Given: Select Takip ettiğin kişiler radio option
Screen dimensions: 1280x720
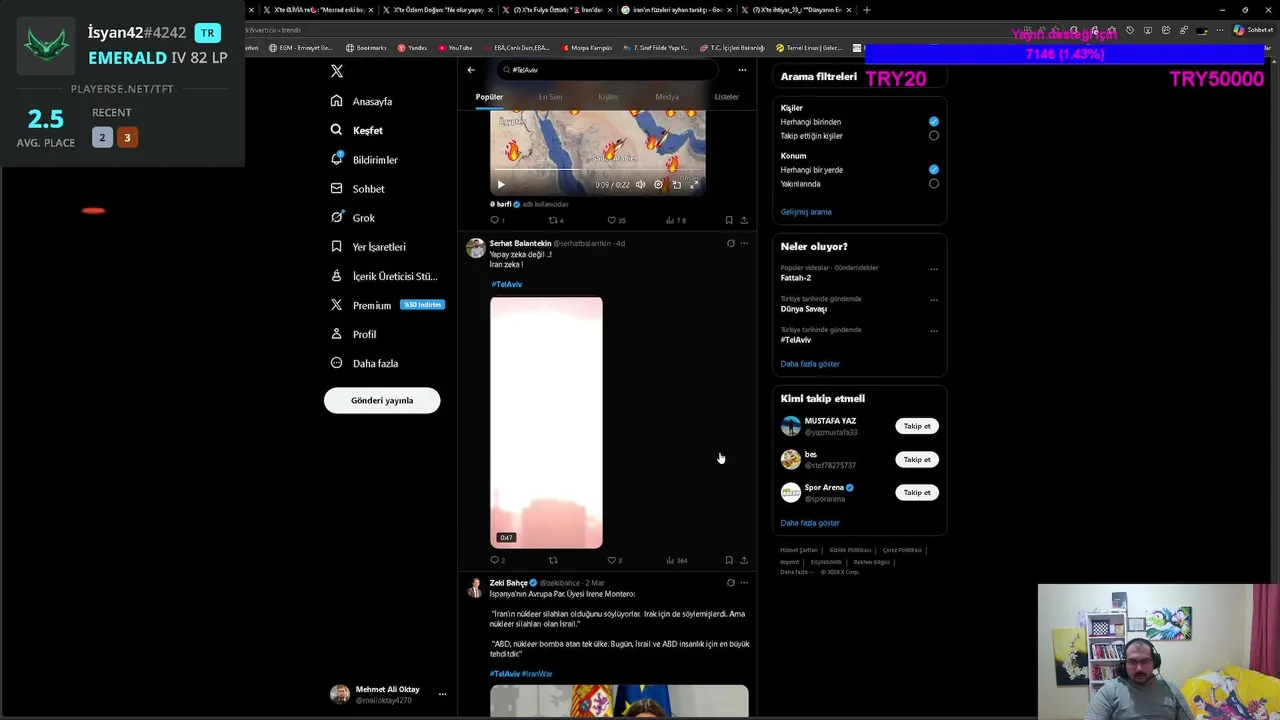Looking at the screenshot, I should tap(934, 136).
